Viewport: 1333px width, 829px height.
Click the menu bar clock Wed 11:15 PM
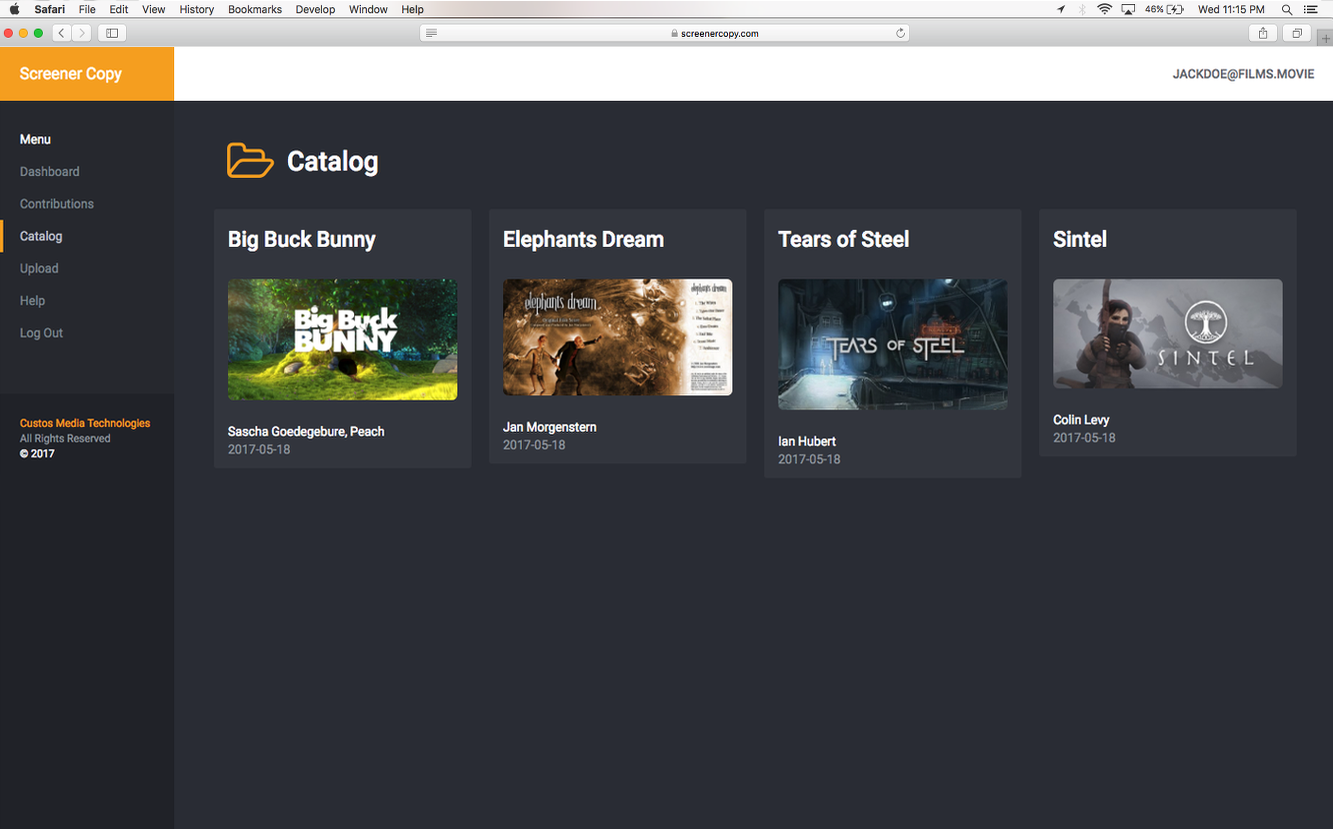coord(1231,9)
